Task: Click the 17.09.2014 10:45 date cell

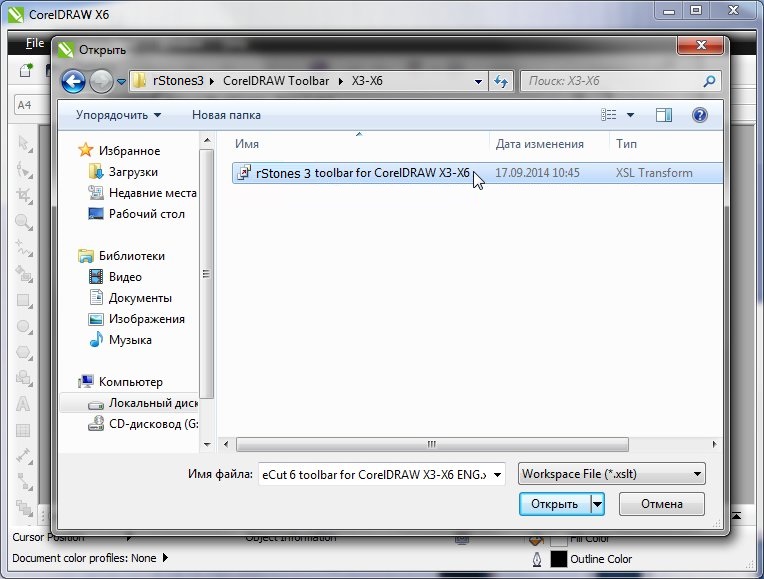Action: [537, 173]
